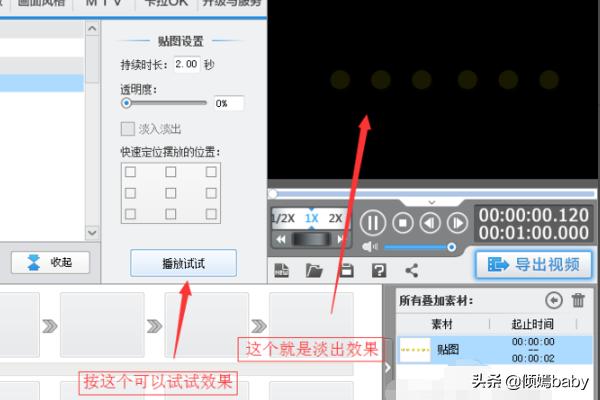Expand side panel via white chevron arrow
The width and height of the screenshot is (600, 400).
point(388,368)
